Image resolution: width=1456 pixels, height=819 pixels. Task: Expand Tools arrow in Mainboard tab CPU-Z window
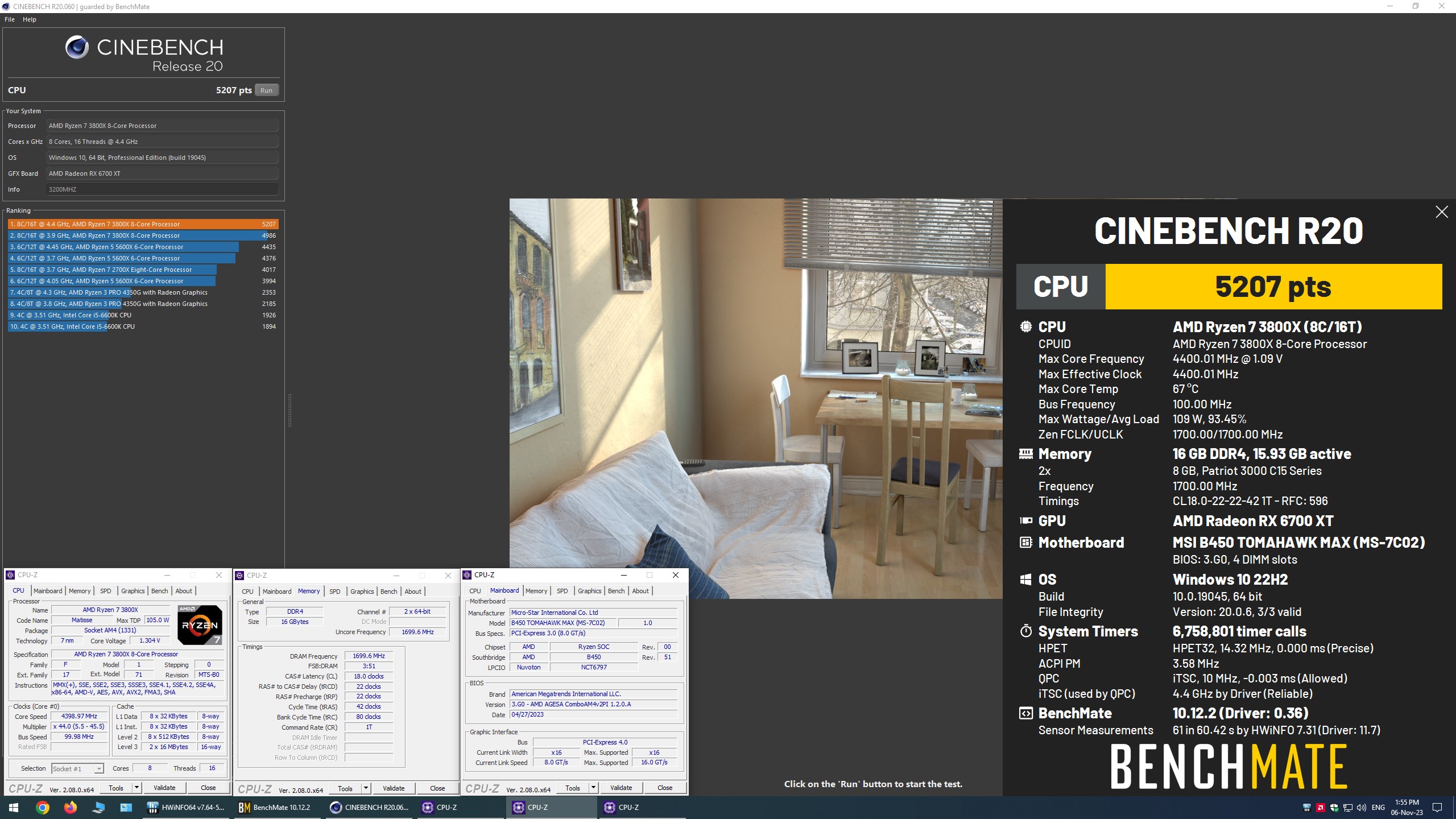pyautogui.click(x=593, y=788)
